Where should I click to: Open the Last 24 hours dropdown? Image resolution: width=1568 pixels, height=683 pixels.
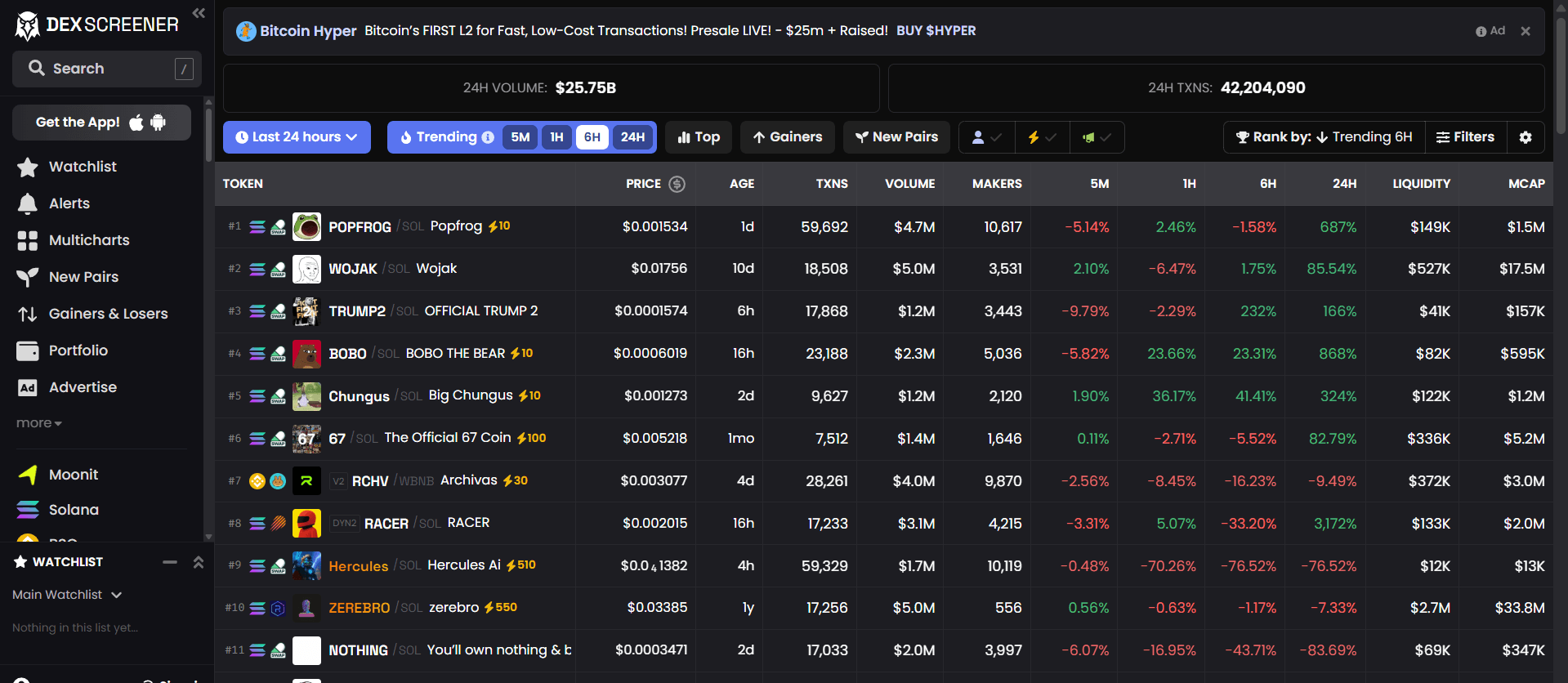pyautogui.click(x=297, y=137)
